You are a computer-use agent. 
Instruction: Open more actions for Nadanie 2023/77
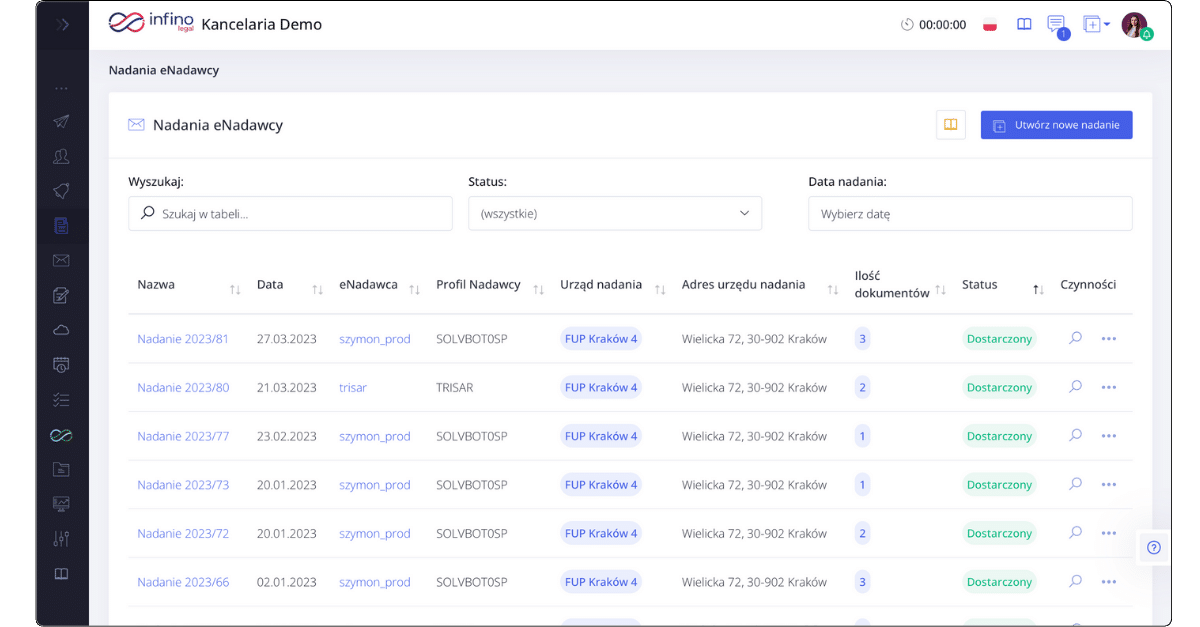[x=1108, y=436]
